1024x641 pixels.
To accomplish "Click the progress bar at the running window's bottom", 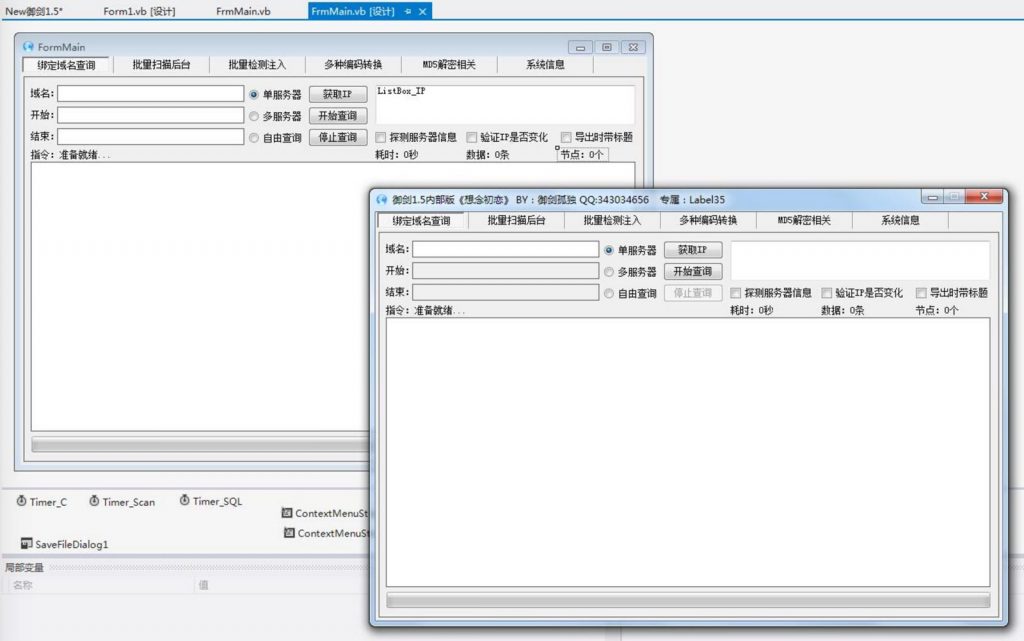I will (688, 600).
